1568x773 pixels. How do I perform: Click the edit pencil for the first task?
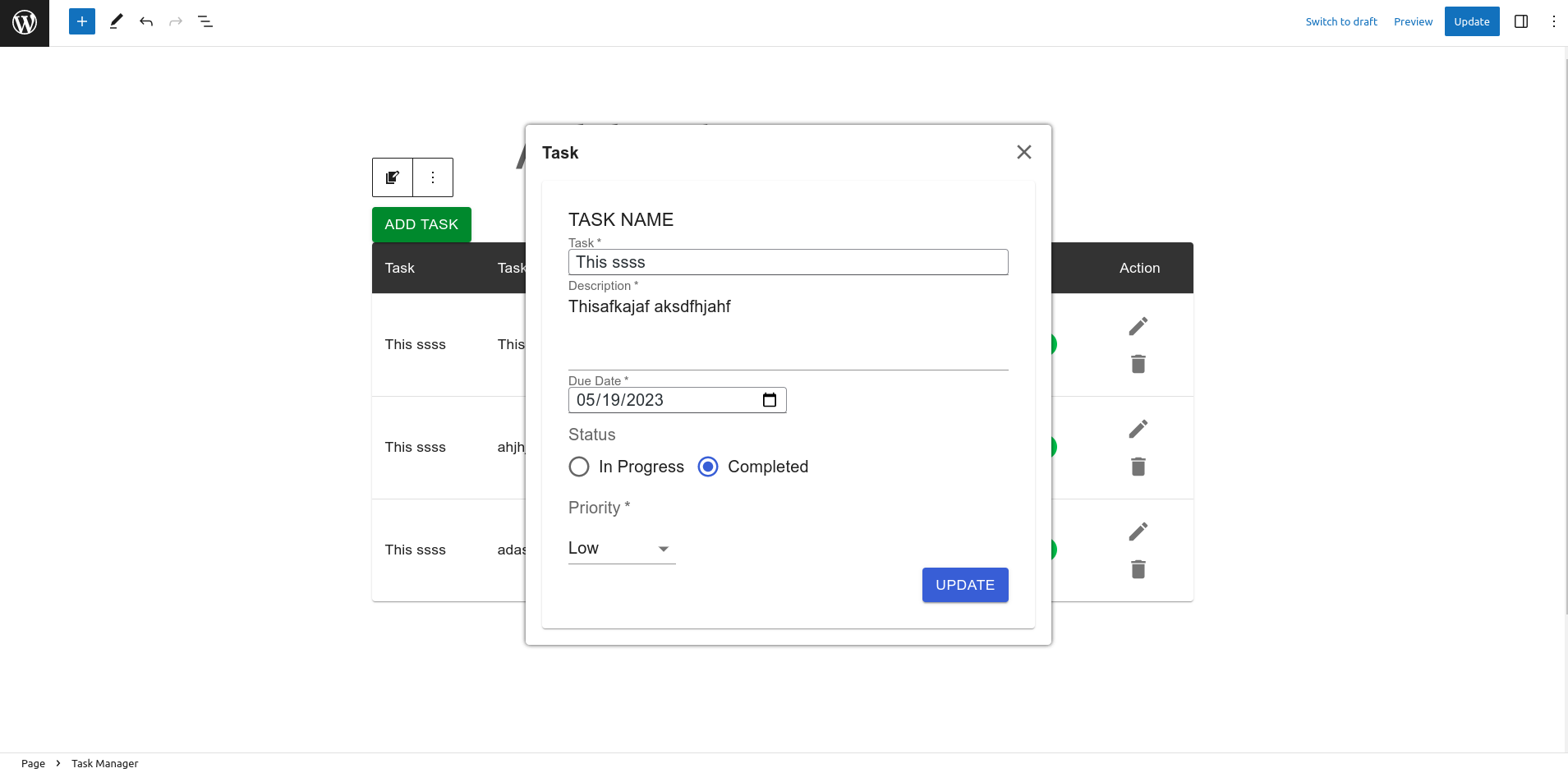1138,325
